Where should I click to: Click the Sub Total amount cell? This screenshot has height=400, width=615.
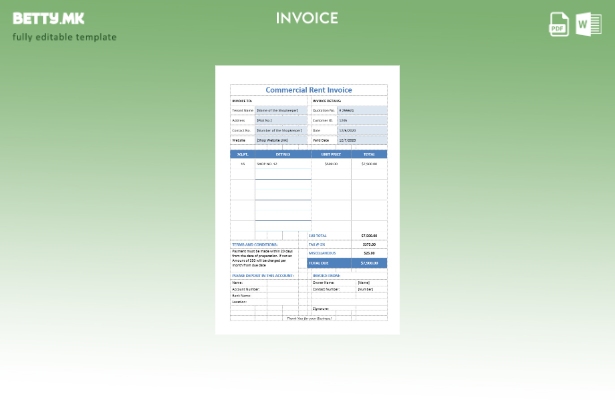369,236
